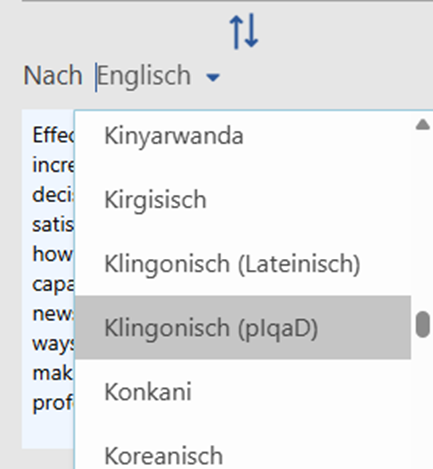Click the Nach label
Screen dimensions: 433x469
(x=53, y=76)
